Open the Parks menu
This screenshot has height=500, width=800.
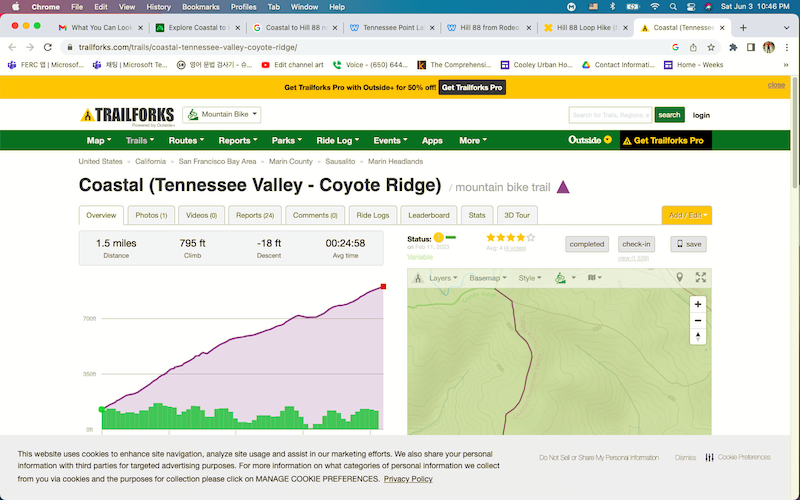(287, 140)
